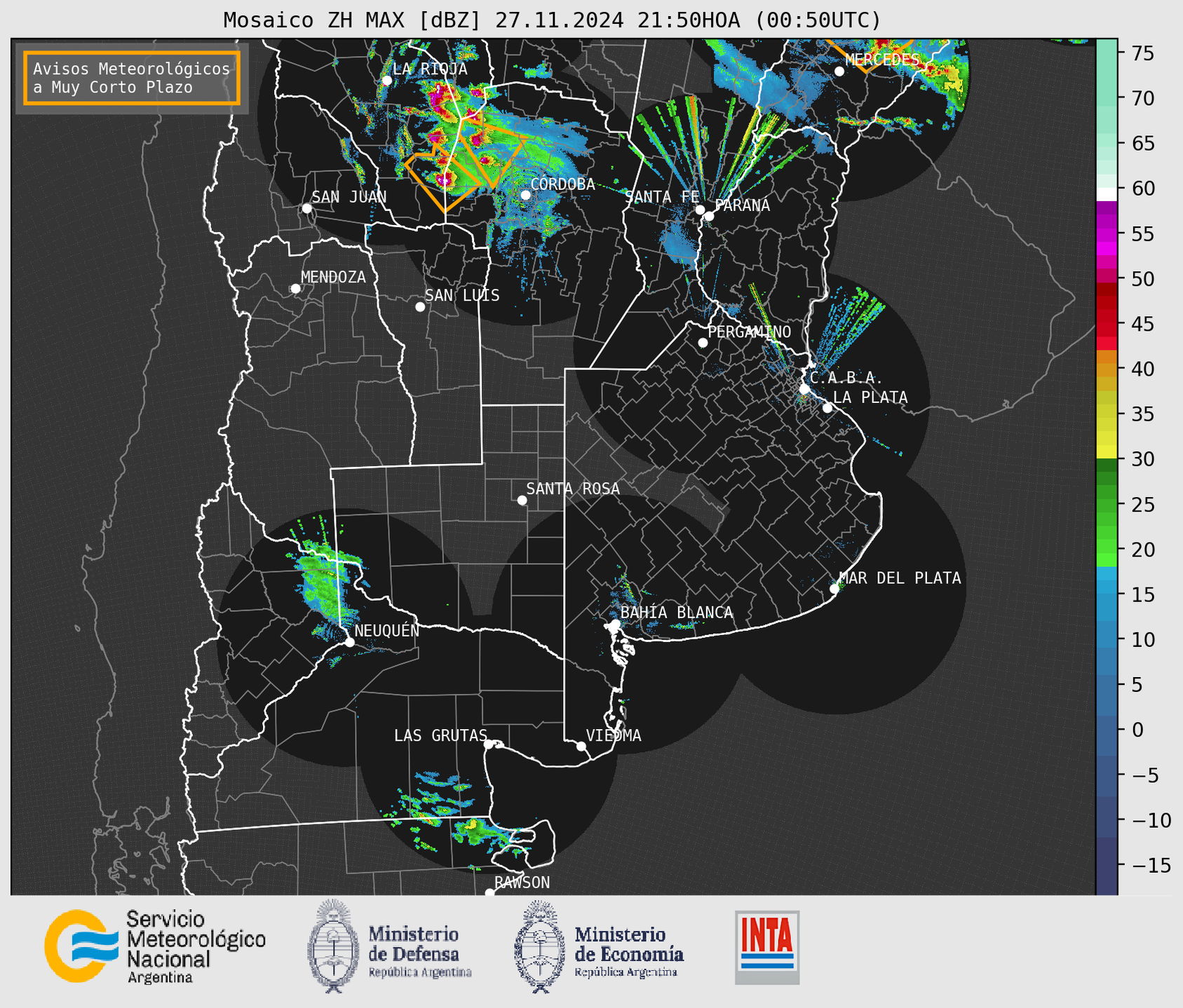Click the "65" label on the color scale
This screenshot has height=1008, width=1183.
pos(1142,144)
